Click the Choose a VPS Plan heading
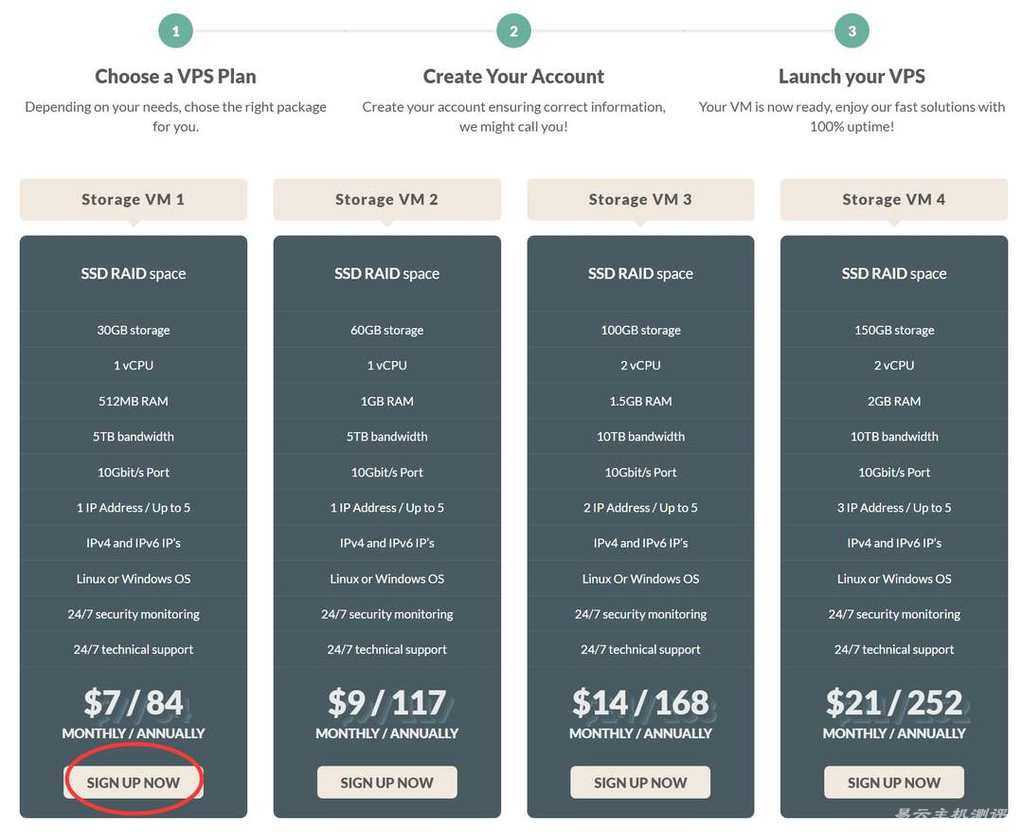 tap(175, 76)
